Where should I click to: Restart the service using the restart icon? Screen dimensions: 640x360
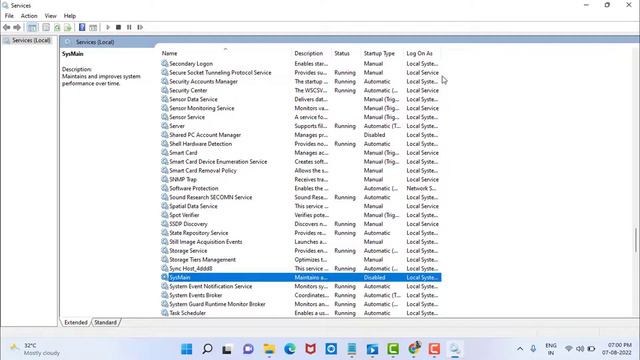tap(140, 27)
